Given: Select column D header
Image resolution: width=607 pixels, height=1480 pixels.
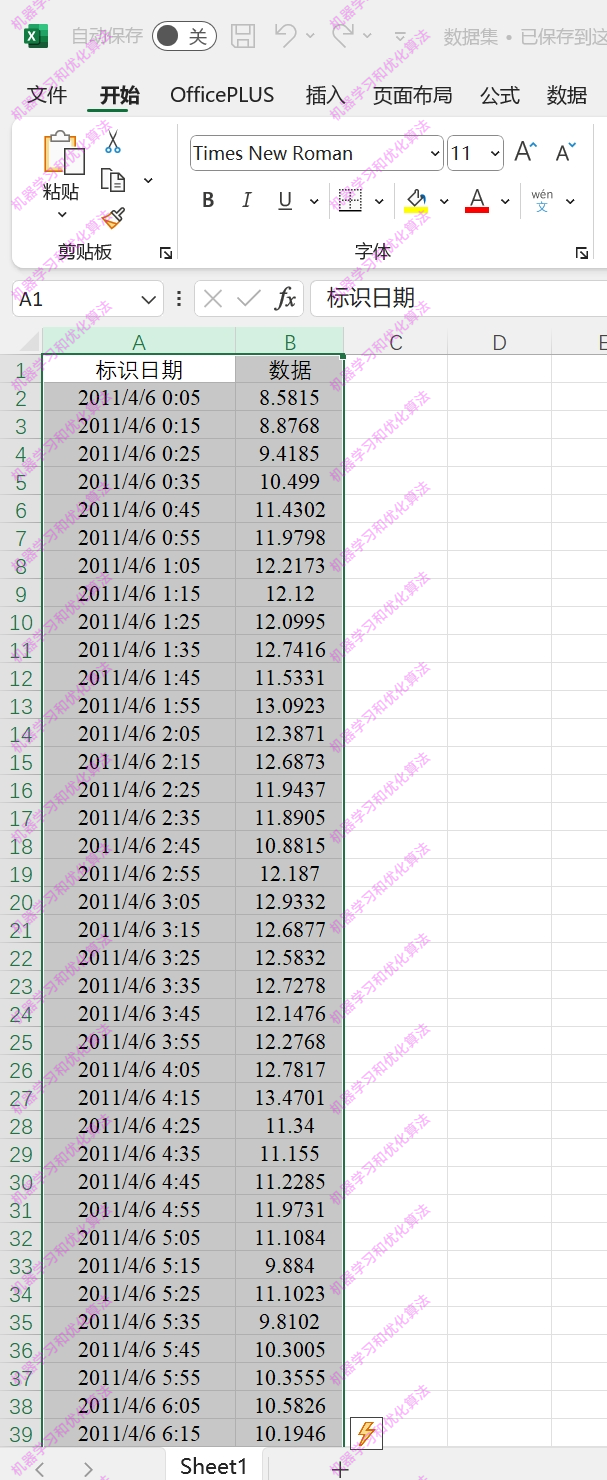Looking at the screenshot, I should pyautogui.click(x=499, y=342).
